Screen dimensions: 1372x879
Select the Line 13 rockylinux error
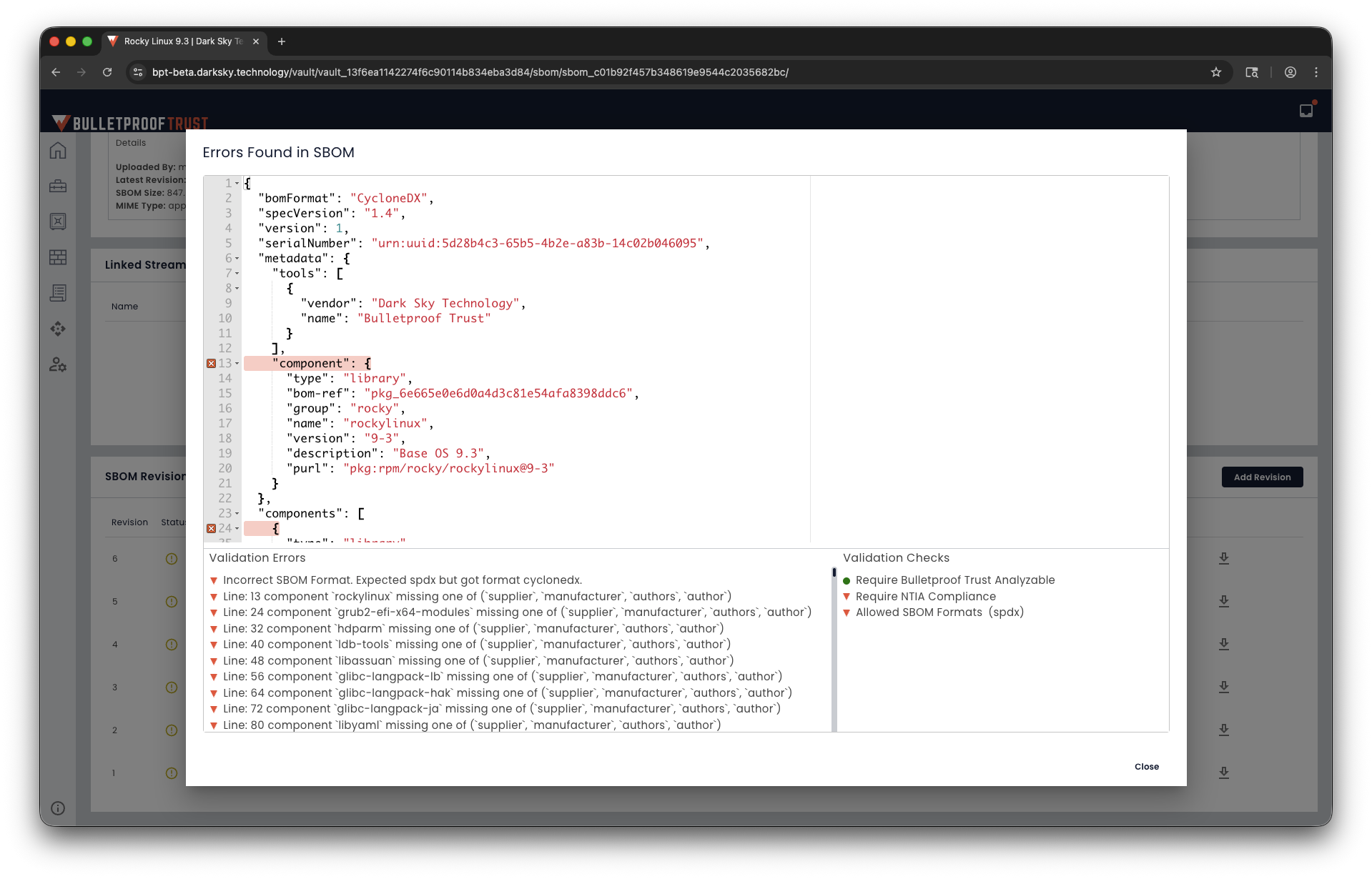(477, 597)
